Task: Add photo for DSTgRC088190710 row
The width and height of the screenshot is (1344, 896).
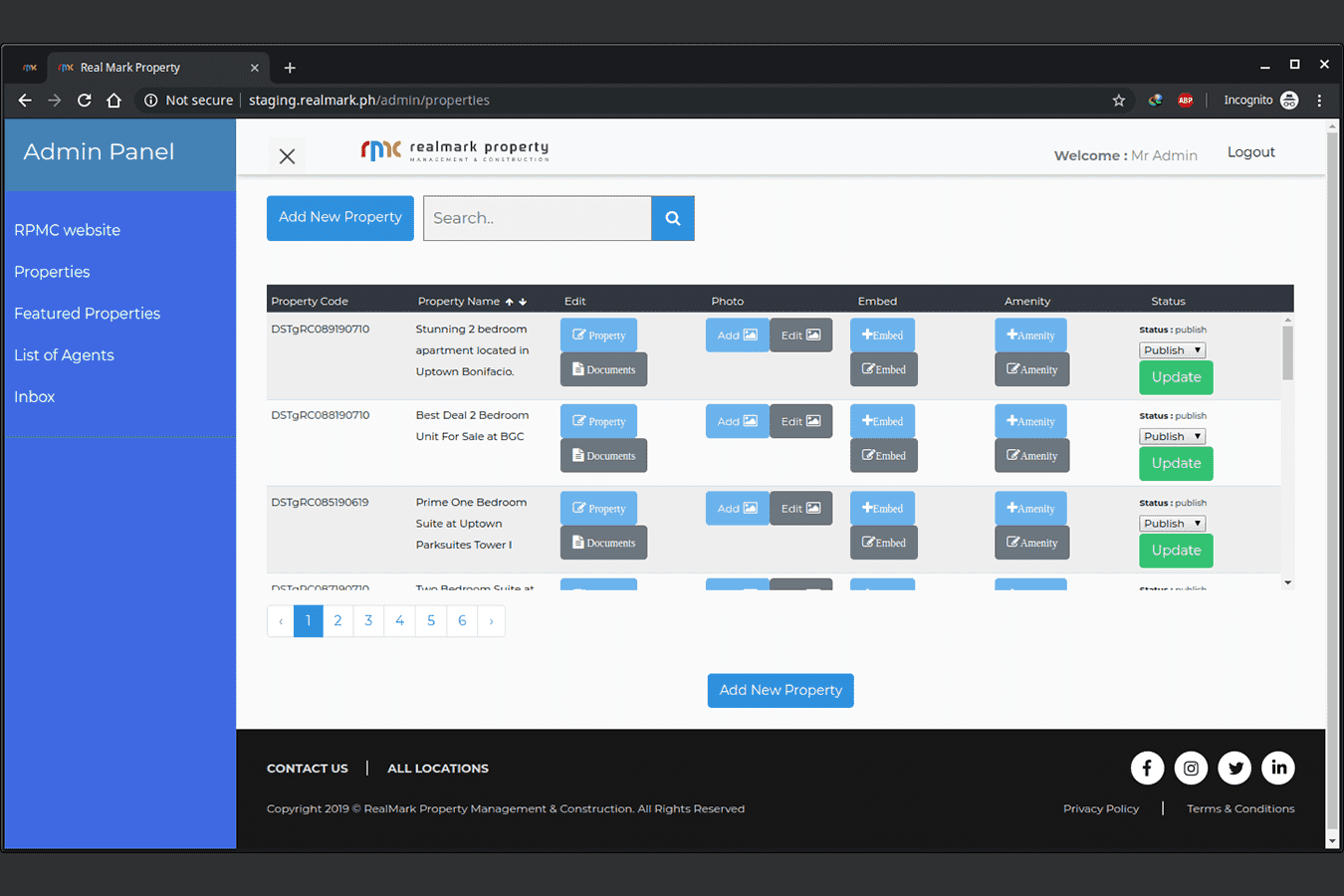Action: 737,421
